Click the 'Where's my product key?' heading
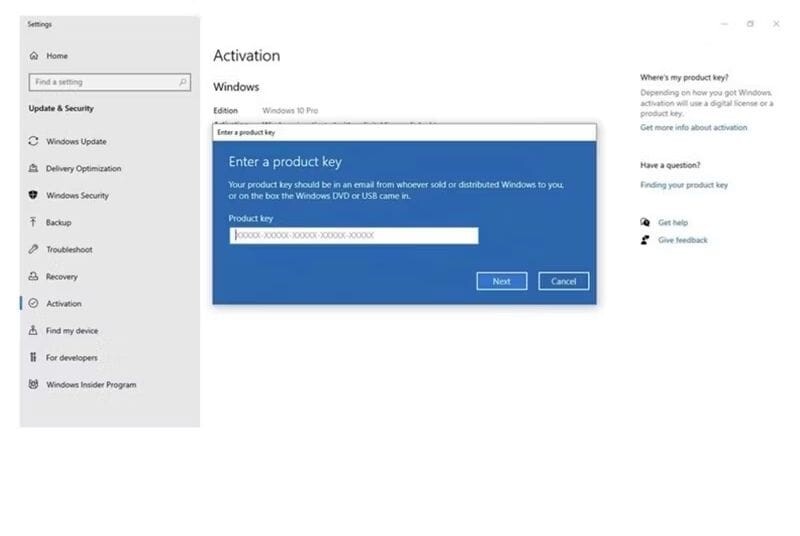Screen dimensions: 800x536 coord(684,78)
